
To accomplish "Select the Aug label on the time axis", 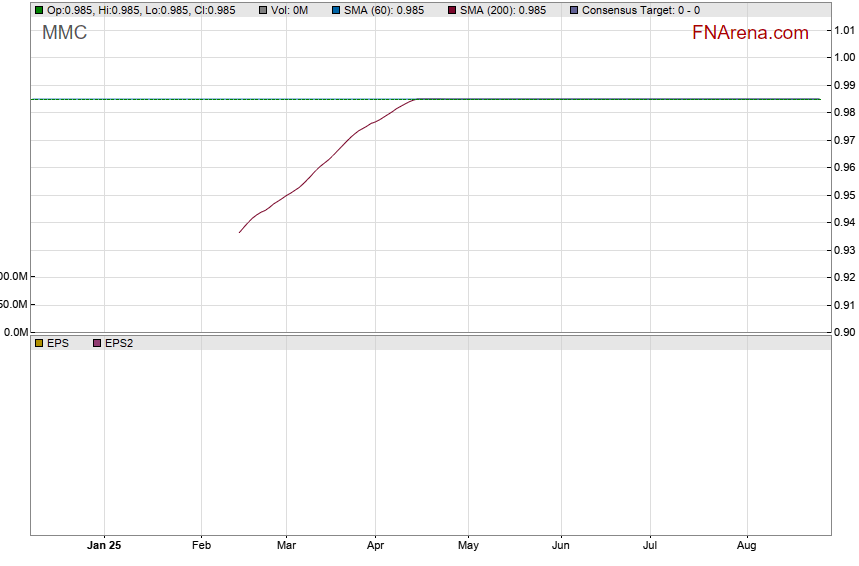I will 746,546.
